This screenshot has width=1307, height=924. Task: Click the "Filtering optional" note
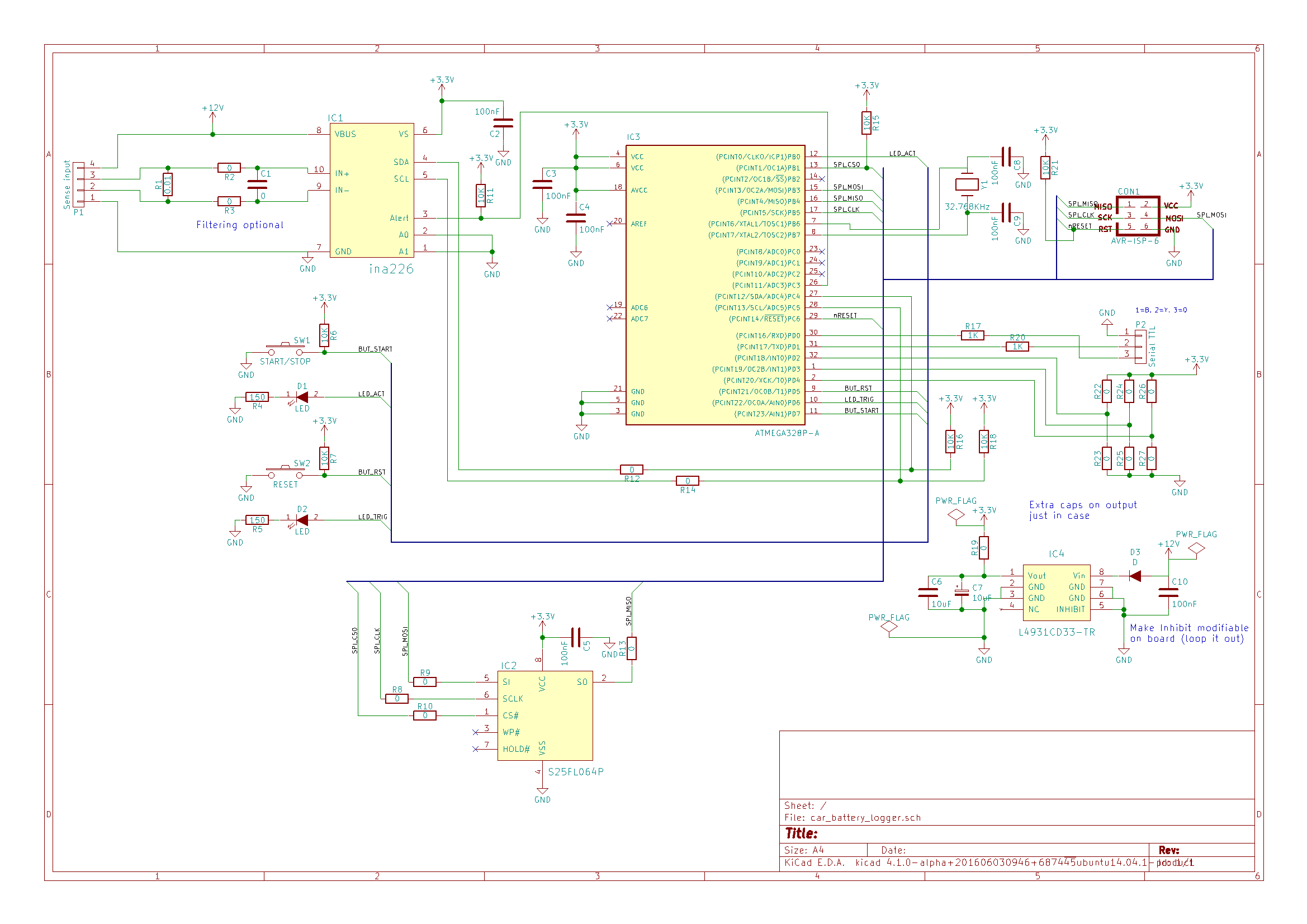point(240,225)
